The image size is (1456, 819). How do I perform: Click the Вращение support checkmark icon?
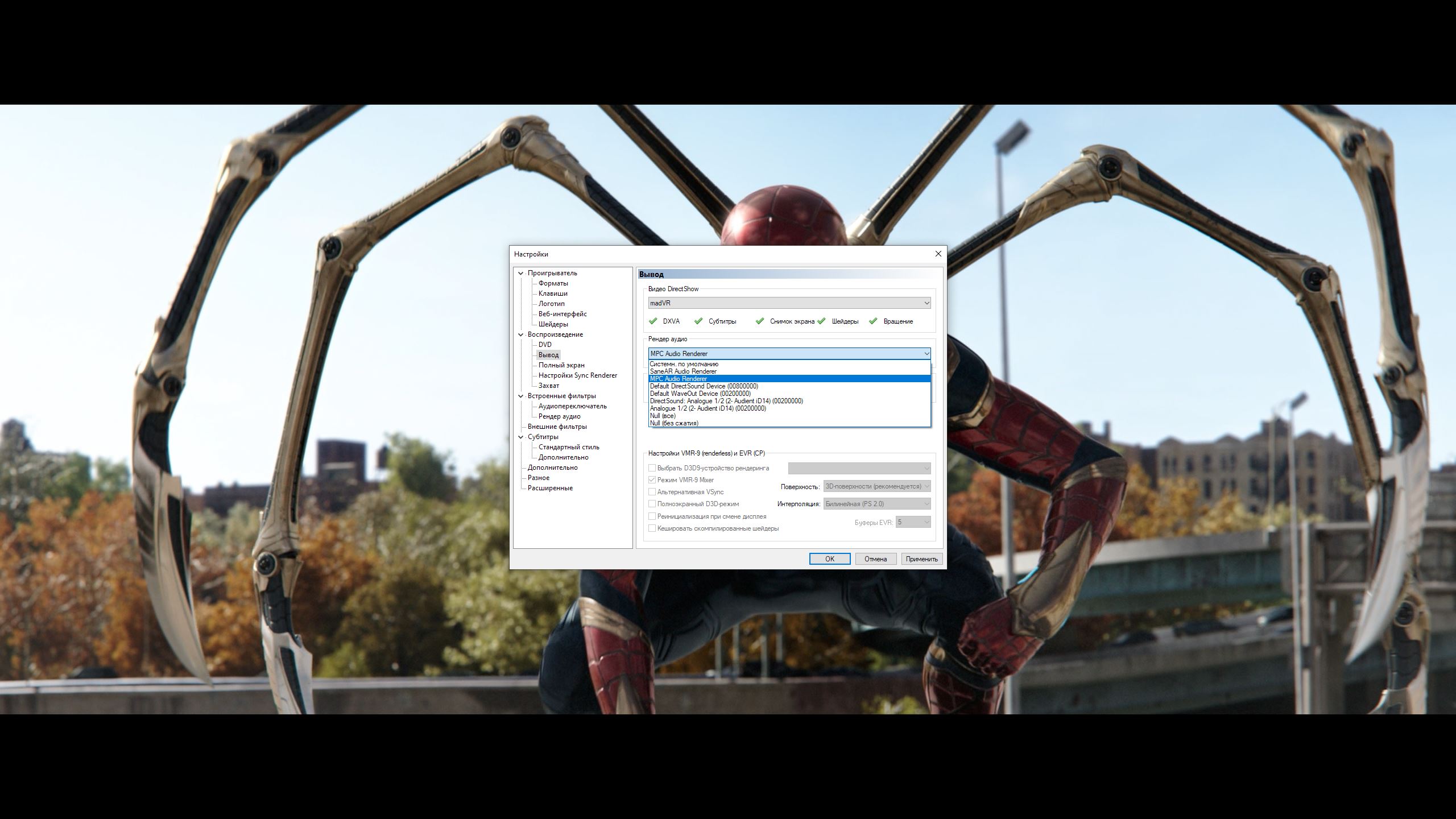pos(873,321)
